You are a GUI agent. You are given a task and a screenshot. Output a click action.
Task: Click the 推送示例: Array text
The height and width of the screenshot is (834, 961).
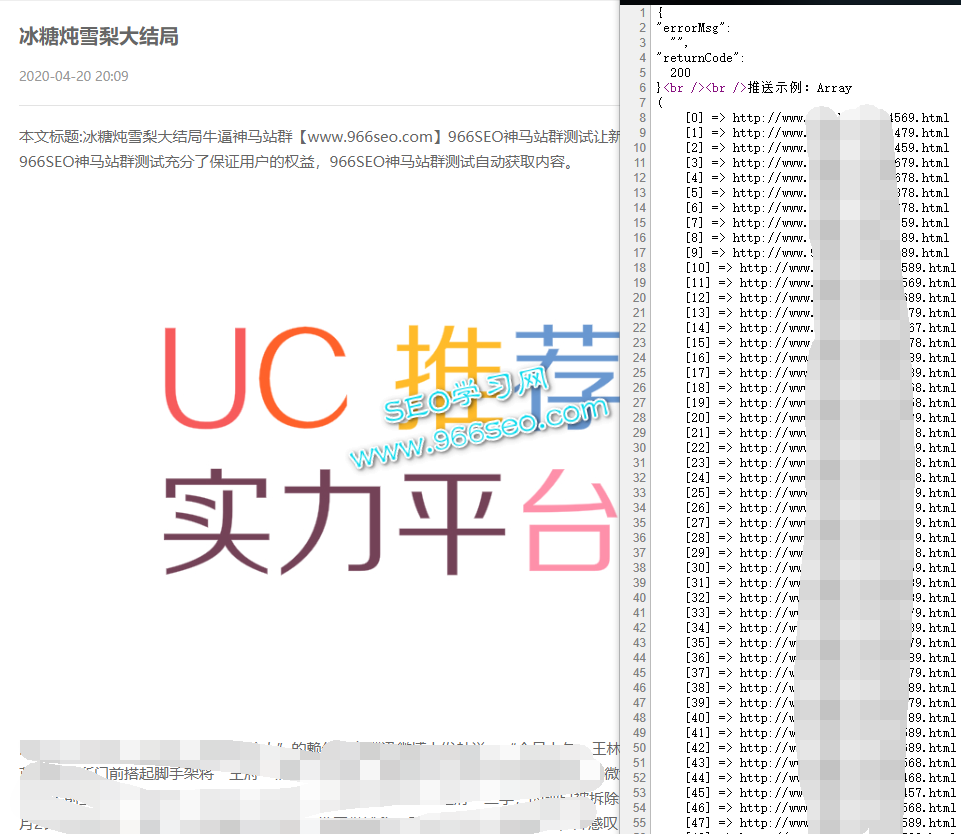[799, 88]
